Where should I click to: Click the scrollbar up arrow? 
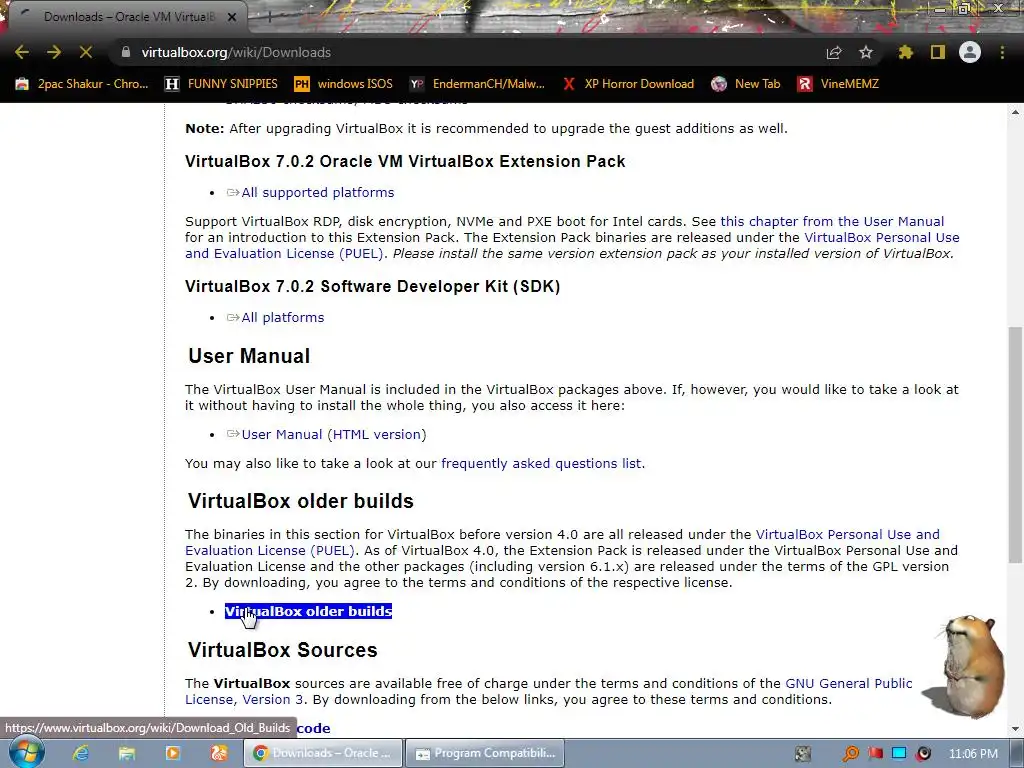(1015, 112)
